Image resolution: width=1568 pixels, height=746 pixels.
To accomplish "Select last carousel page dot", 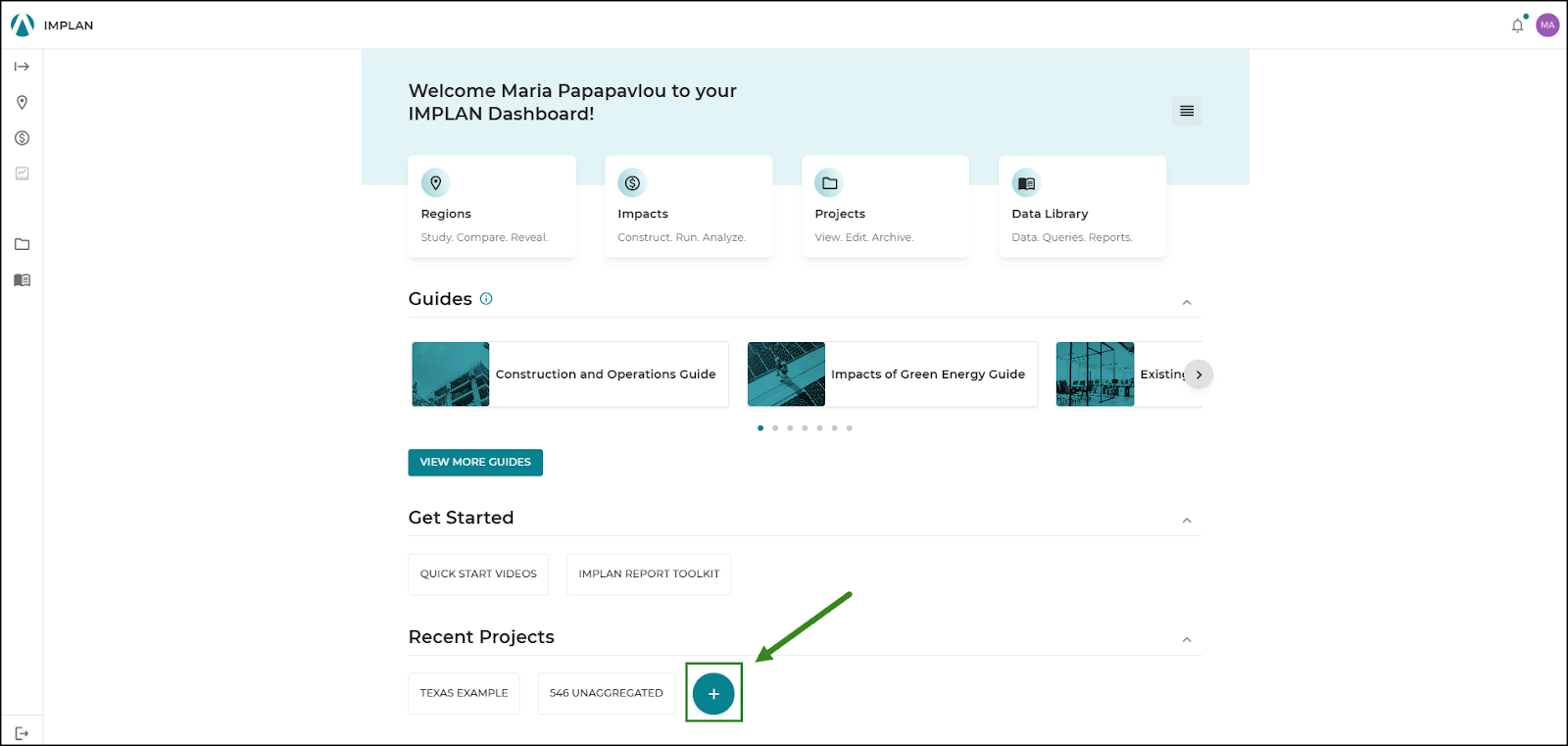I will (x=850, y=428).
